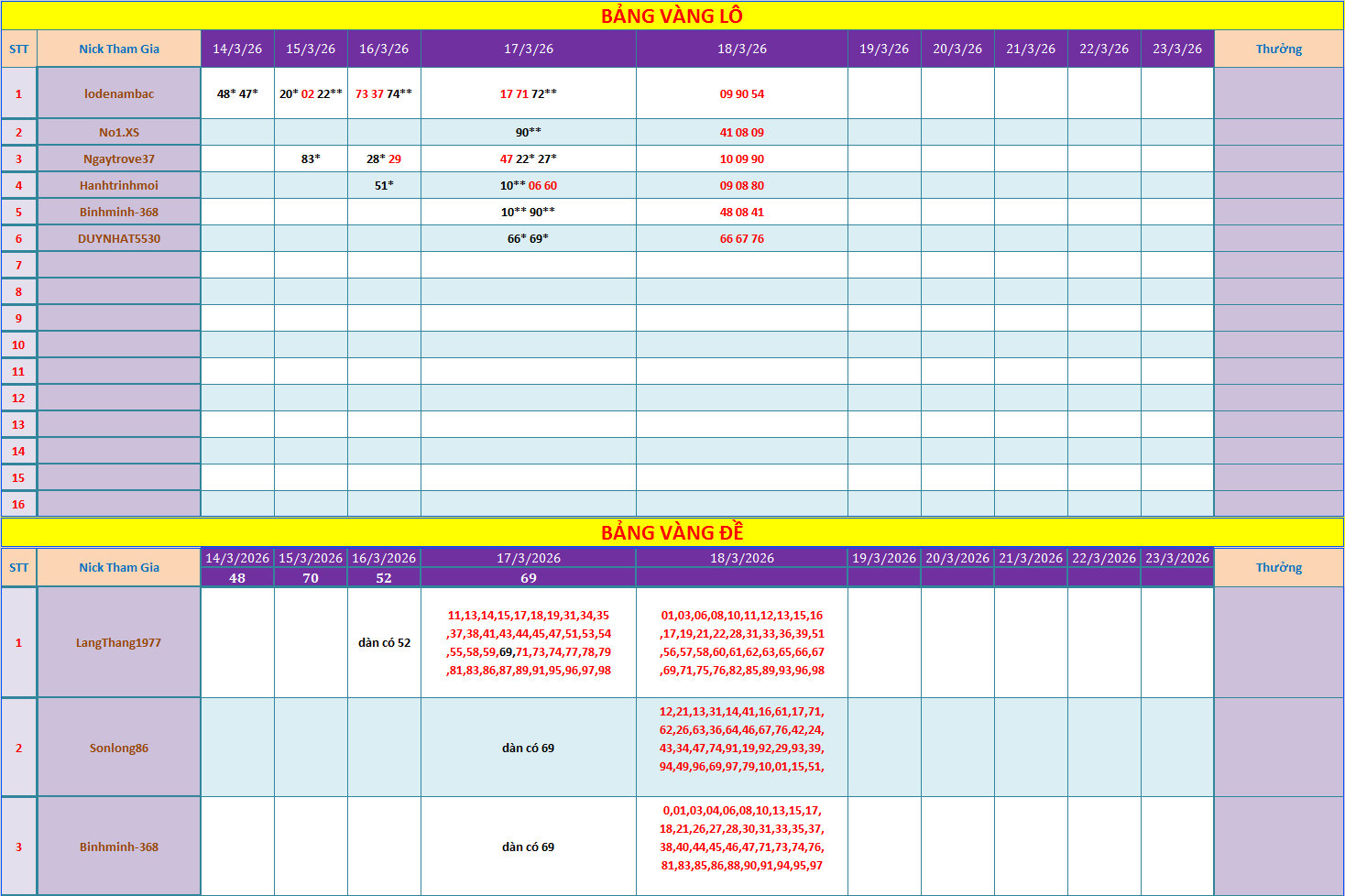
Task: Click the BẢNG VÀNG LÔ title banner
Action: click(672, 16)
